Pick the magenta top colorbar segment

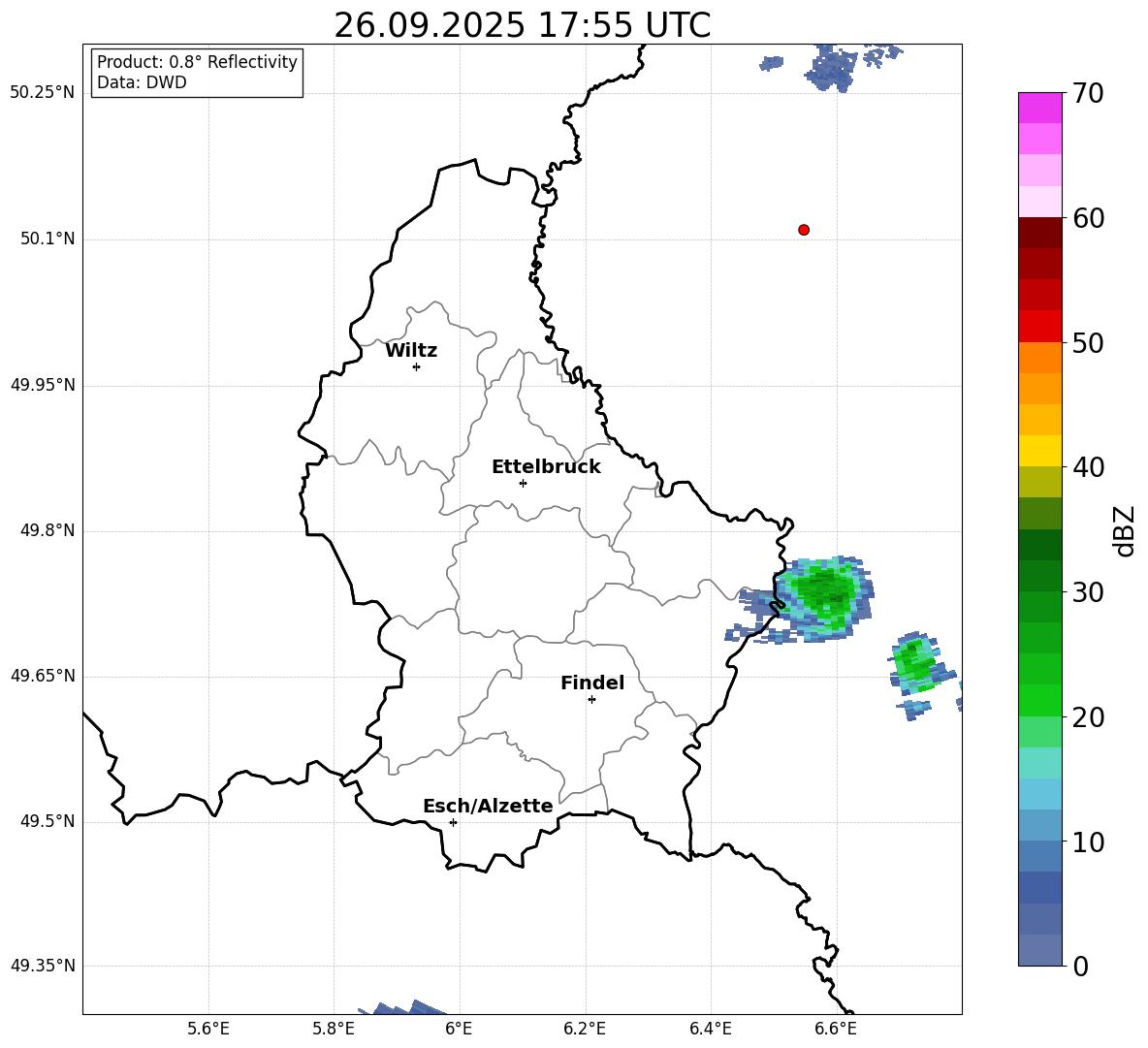click(1039, 109)
